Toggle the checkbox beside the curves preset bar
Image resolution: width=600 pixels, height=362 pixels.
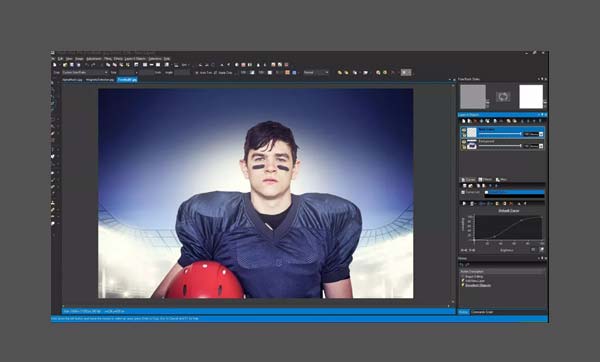(463, 192)
